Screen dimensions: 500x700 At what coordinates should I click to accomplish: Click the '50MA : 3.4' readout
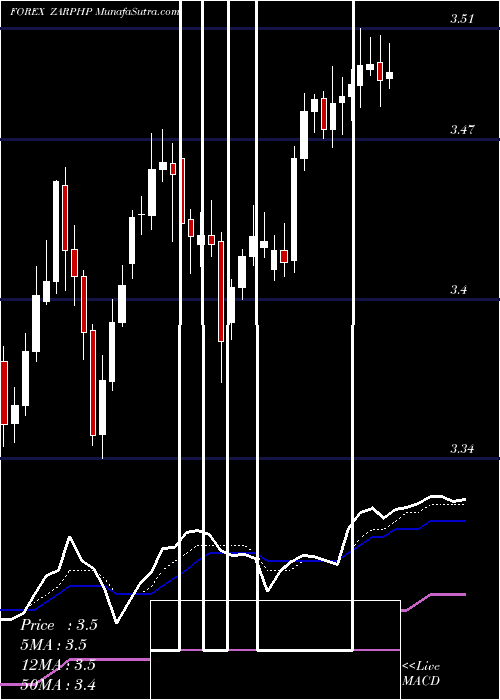coord(58,684)
